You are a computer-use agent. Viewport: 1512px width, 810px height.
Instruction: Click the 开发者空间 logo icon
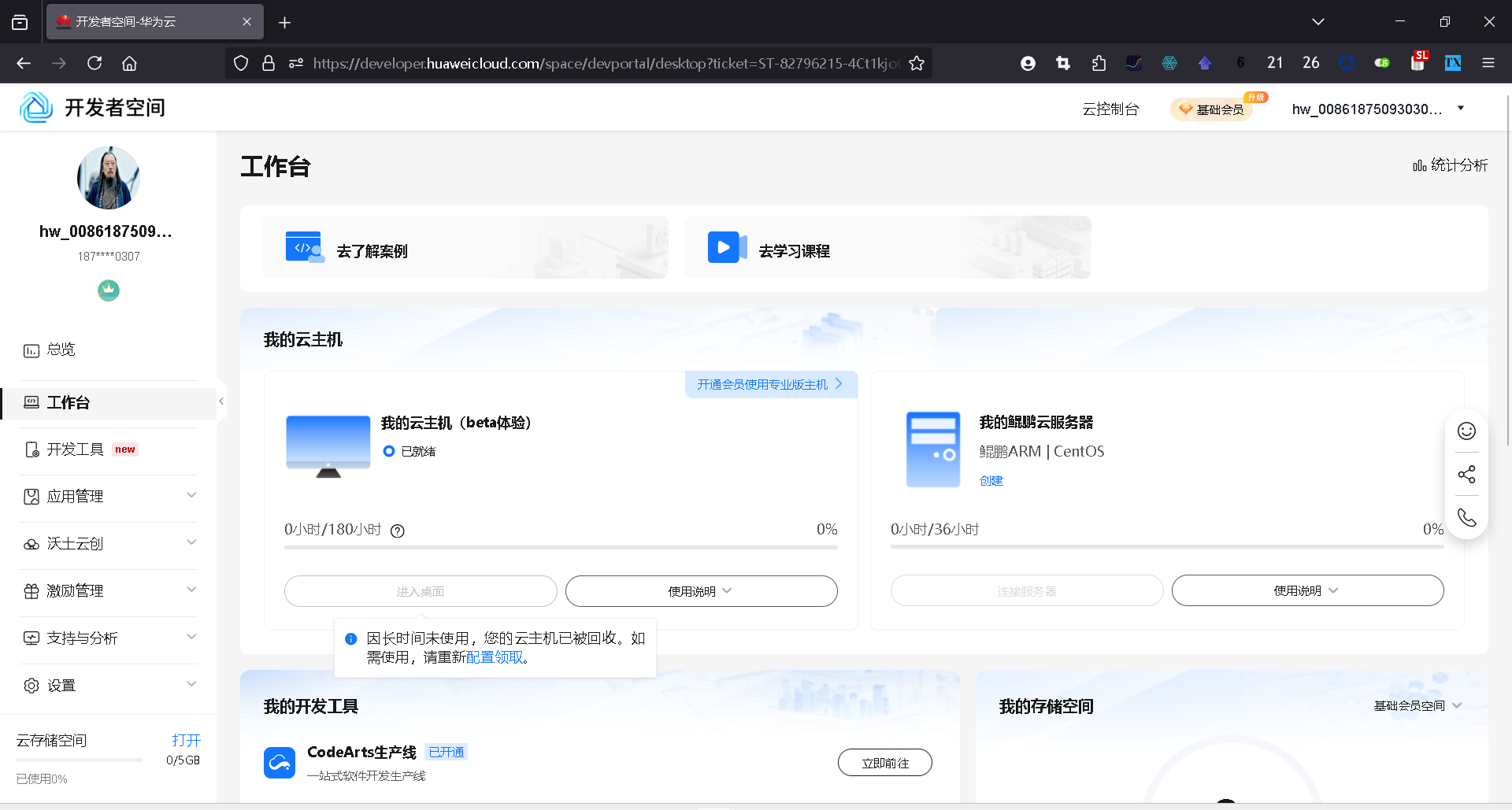(x=36, y=106)
